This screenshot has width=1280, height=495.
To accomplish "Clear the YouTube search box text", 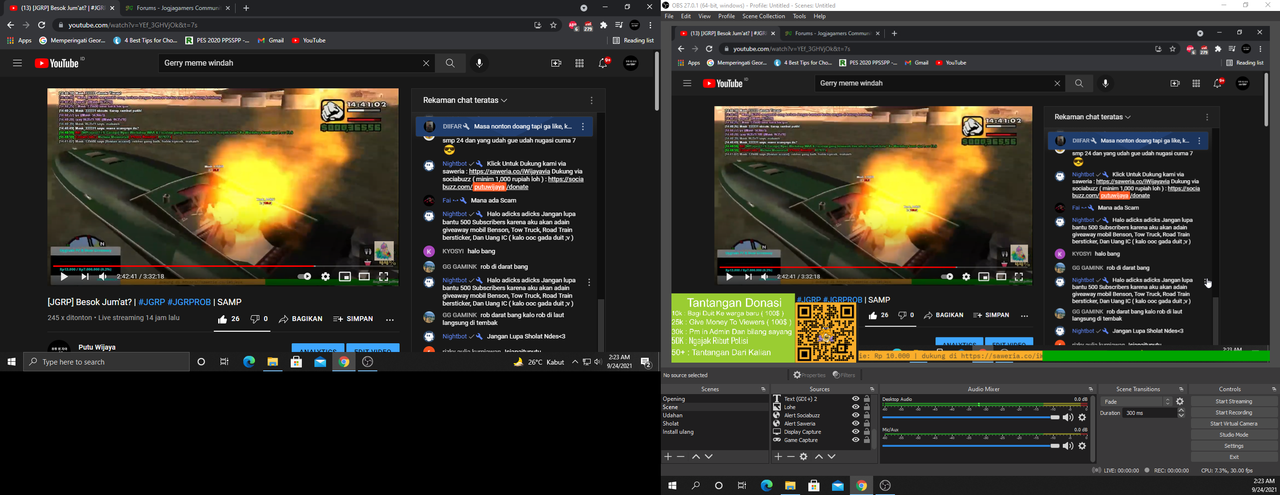I will click(x=427, y=63).
